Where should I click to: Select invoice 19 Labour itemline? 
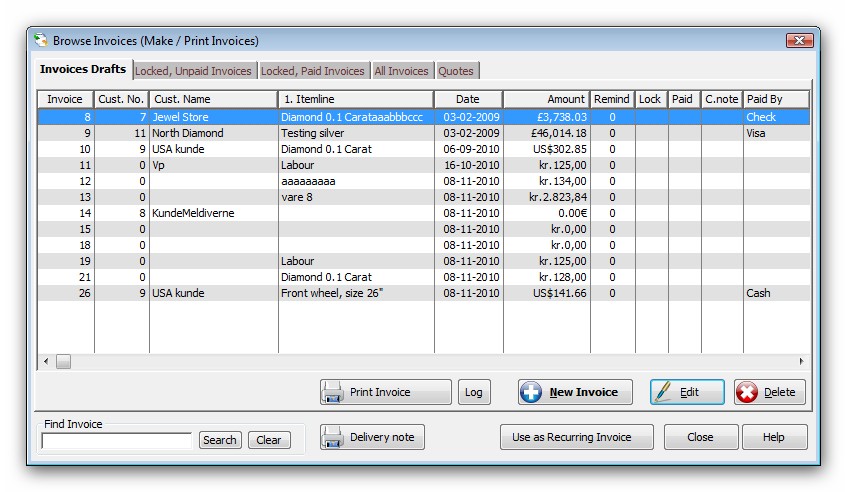coord(356,261)
